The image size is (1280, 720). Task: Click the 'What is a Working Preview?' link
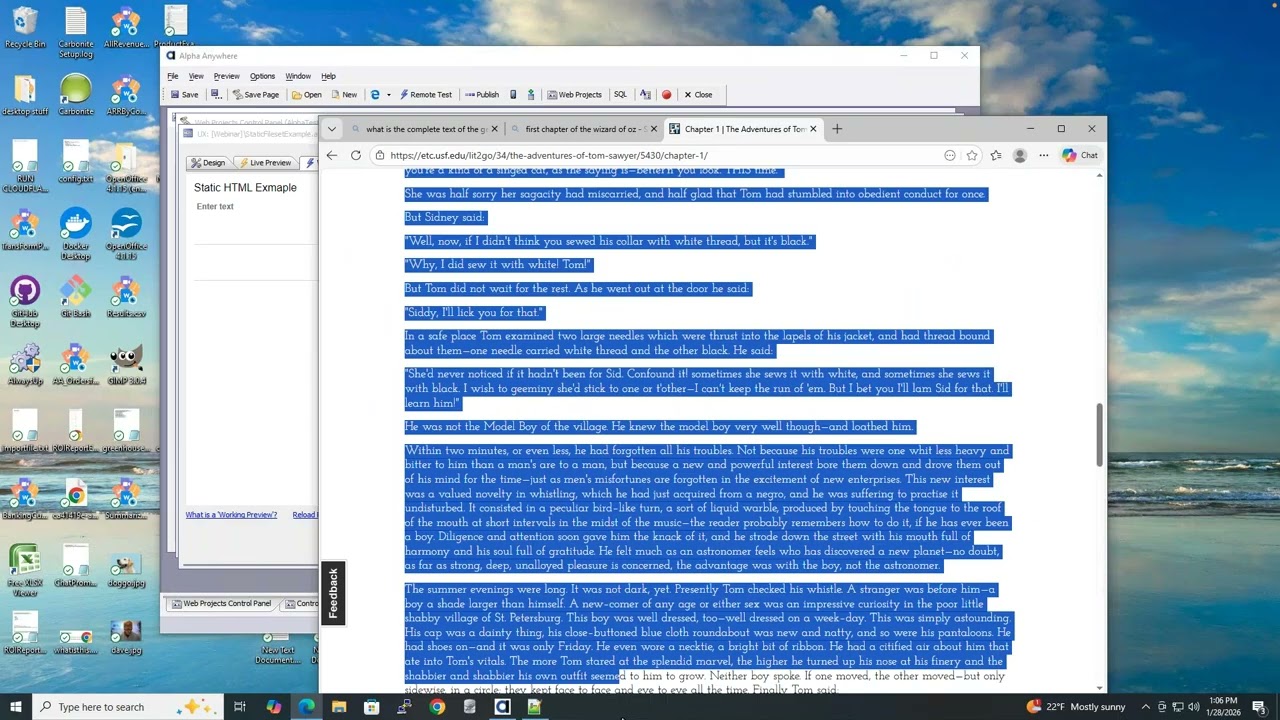click(x=231, y=515)
